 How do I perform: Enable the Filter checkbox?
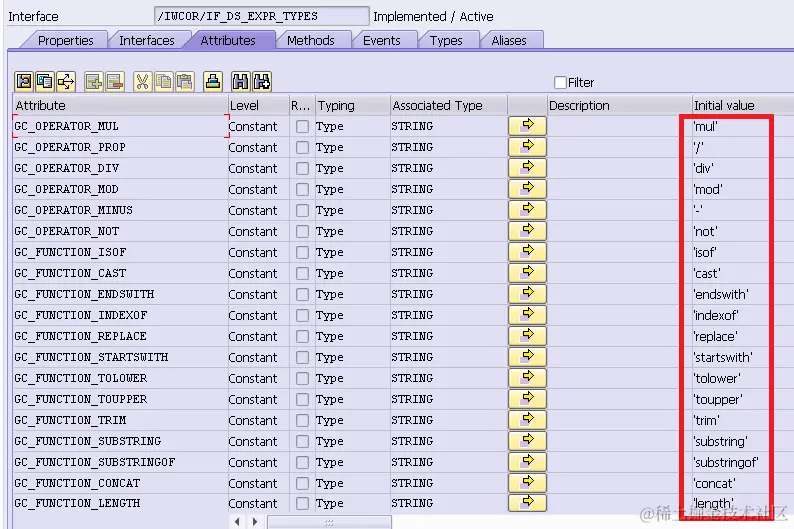pyautogui.click(x=560, y=82)
